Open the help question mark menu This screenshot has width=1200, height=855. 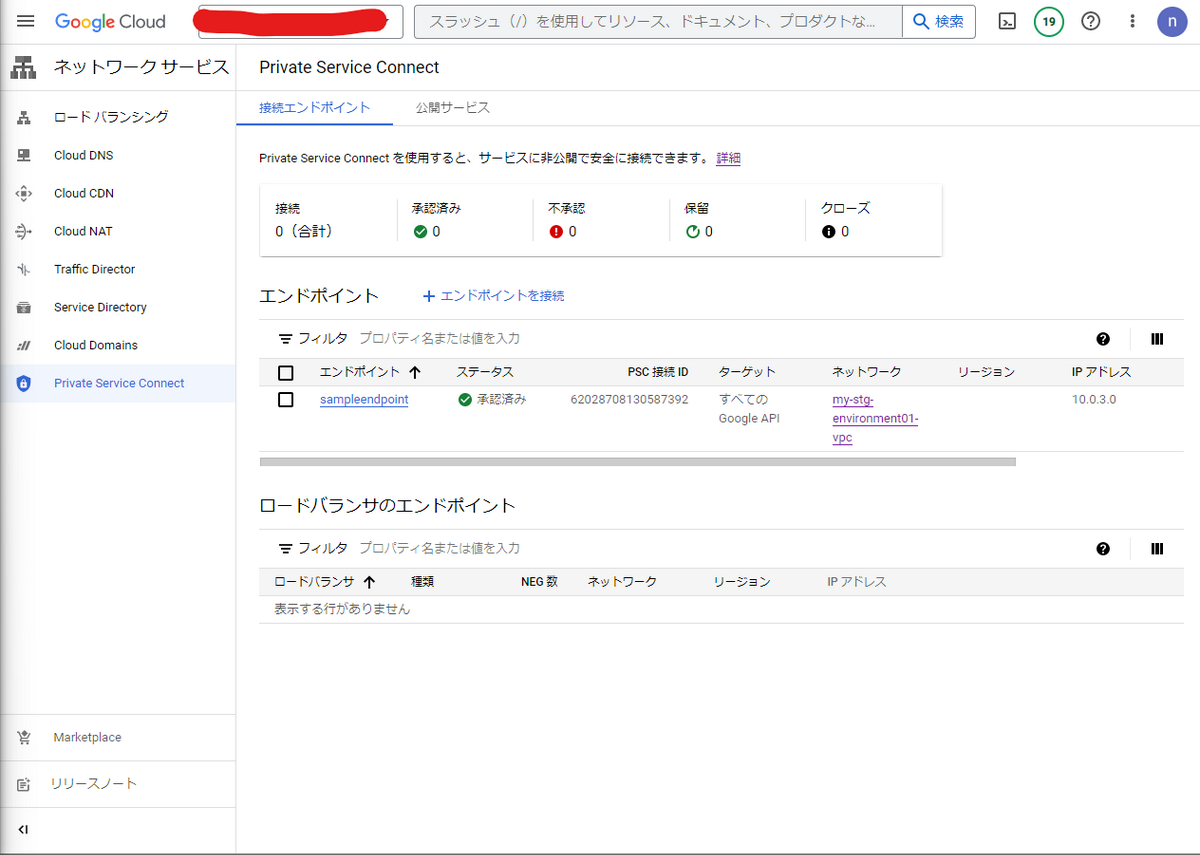pos(1091,21)
